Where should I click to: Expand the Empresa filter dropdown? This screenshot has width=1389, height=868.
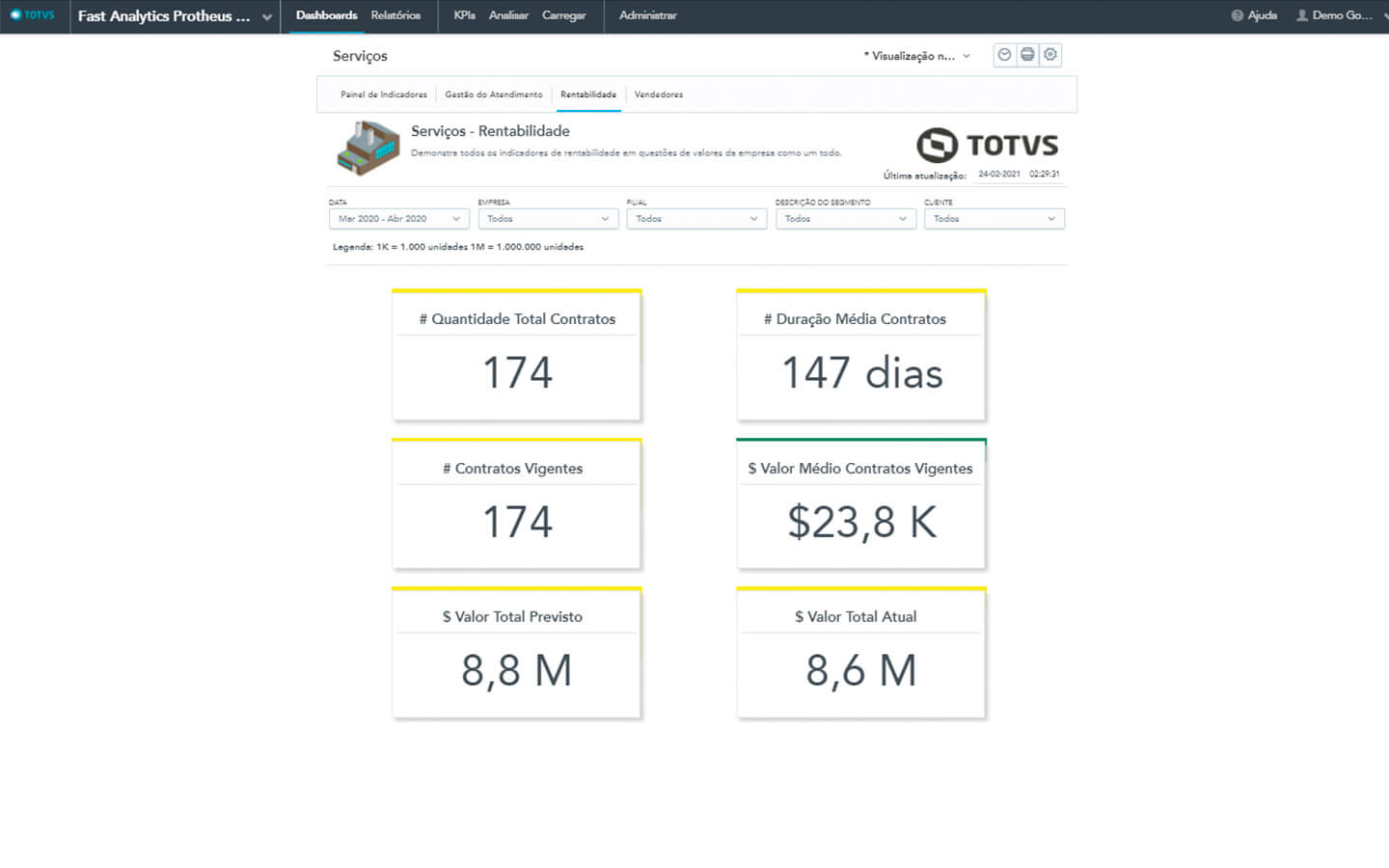(x=548, y=219)
